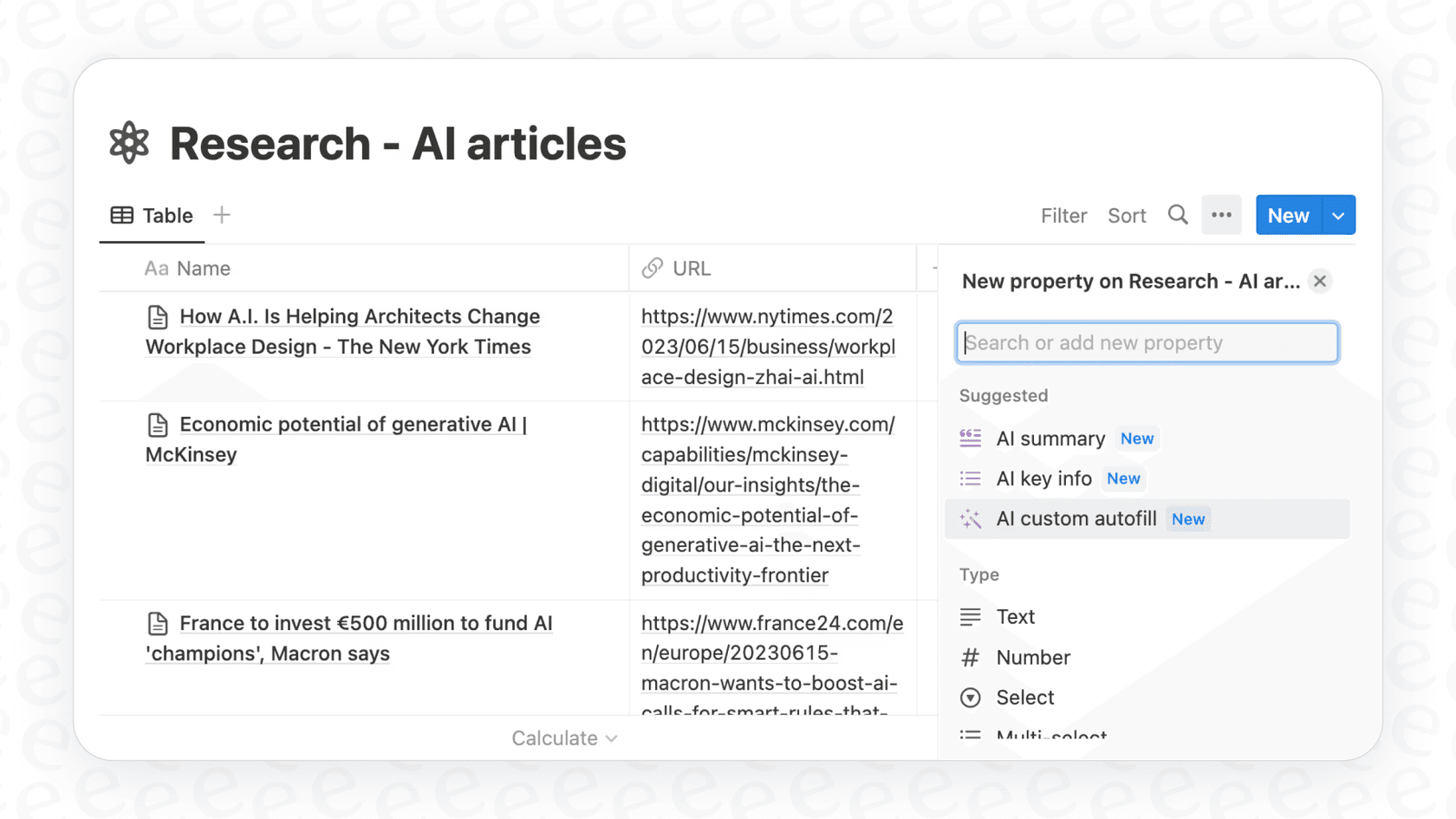Select the AI key info property icon

coord(971,478)
